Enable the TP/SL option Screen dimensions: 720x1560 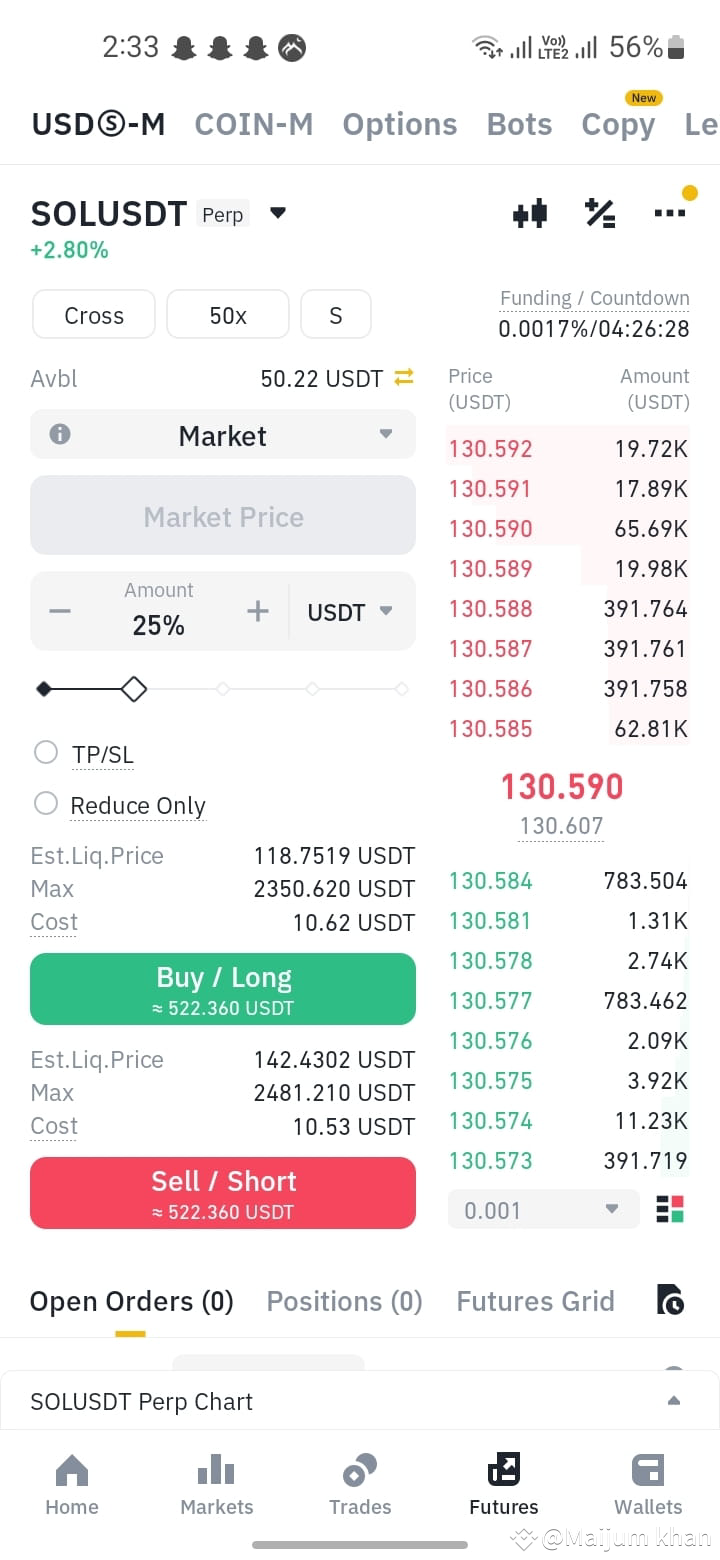(46, 752)
